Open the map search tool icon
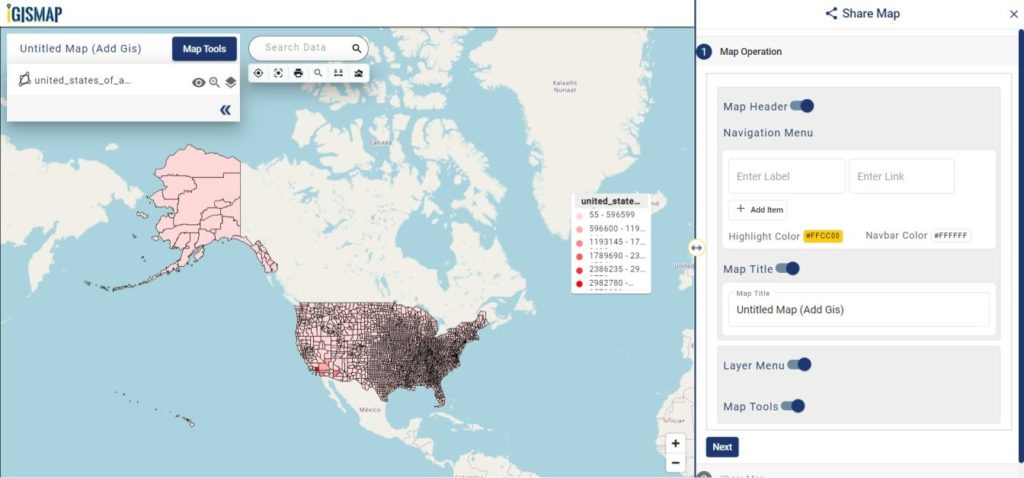The height and width of the screenshot is (478, 1024). tap(318, 73)
